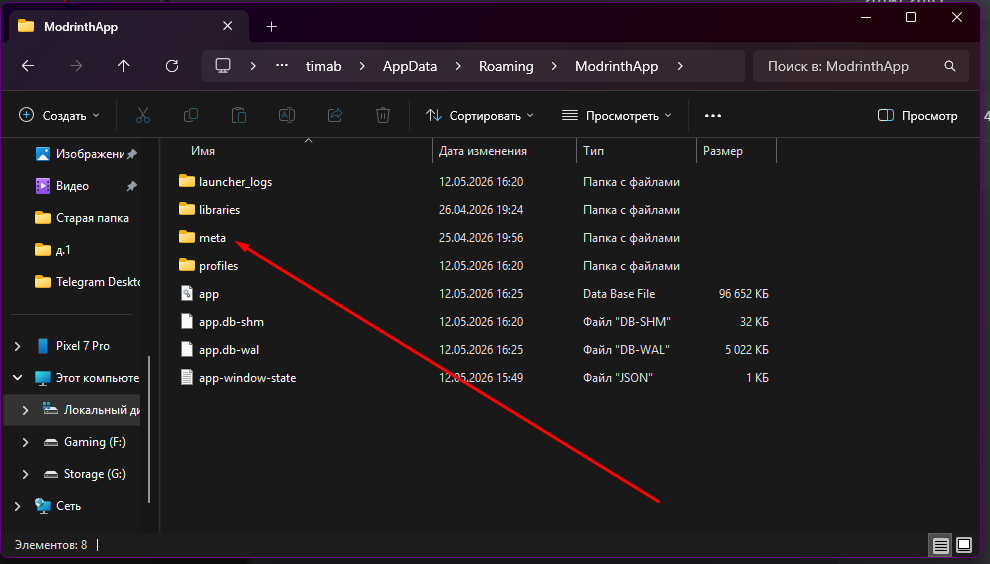Open the Сортировать dropdown
This screenshot has height=564, width=990.
[x=480, y=116]
